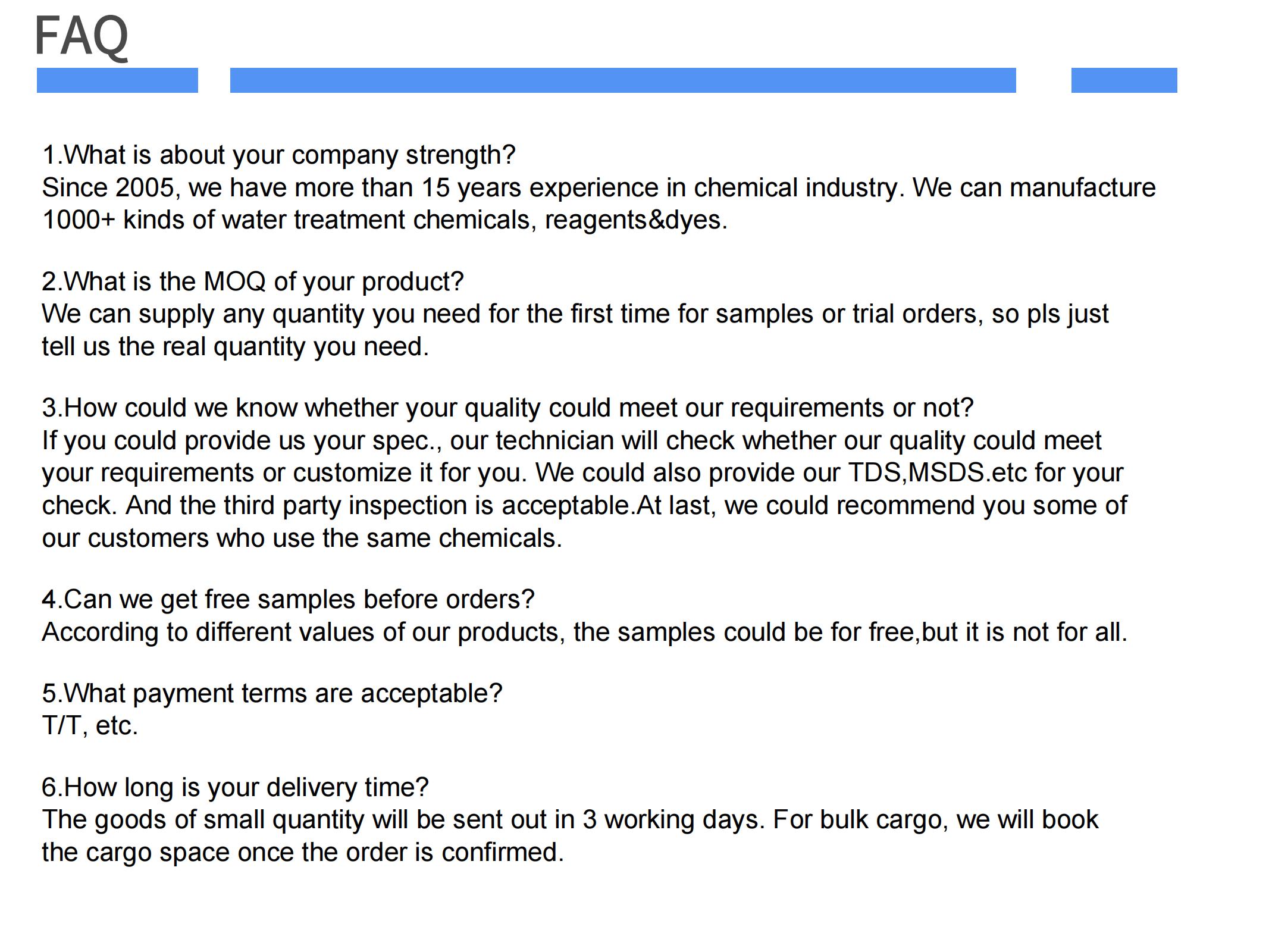Viewport: 1269px width, 952px height.
Task: Select the company strength question
Action: [x=278, y=155]
